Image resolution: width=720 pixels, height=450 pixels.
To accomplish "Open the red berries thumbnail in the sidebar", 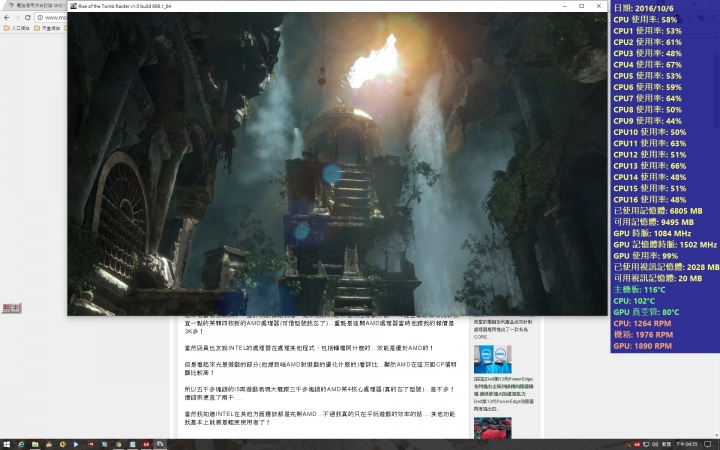I will [x=492, y=428].
